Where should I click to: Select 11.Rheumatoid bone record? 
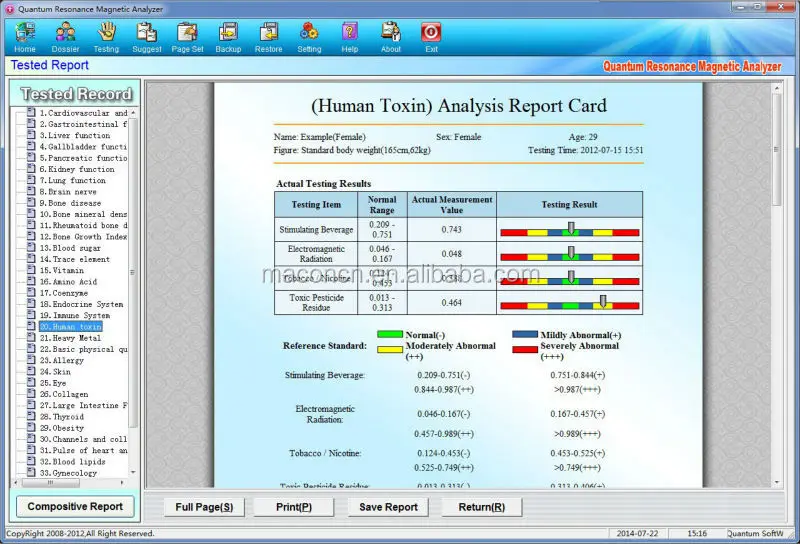[x=84, y=225]
